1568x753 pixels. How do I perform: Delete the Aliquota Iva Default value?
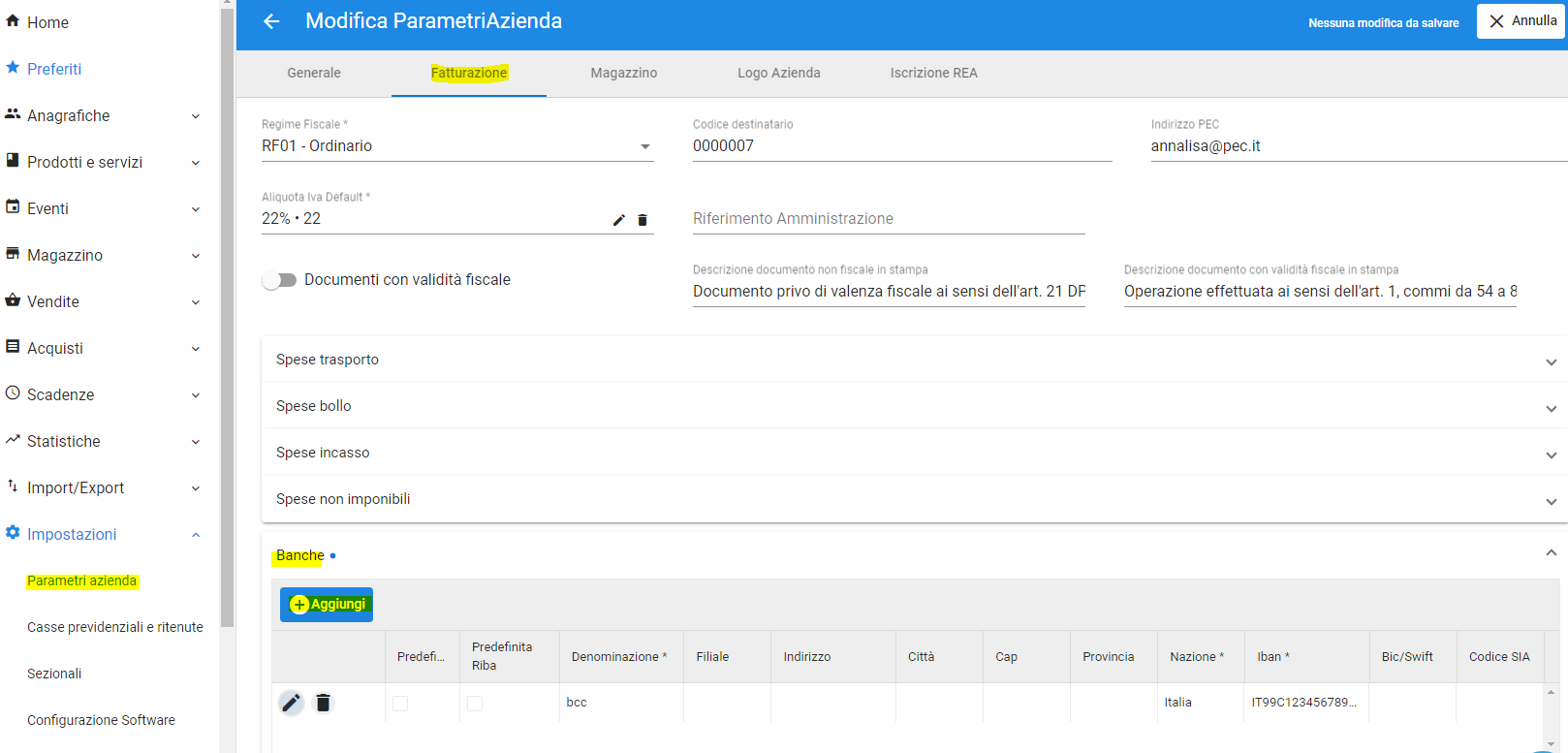coord(643,220)
